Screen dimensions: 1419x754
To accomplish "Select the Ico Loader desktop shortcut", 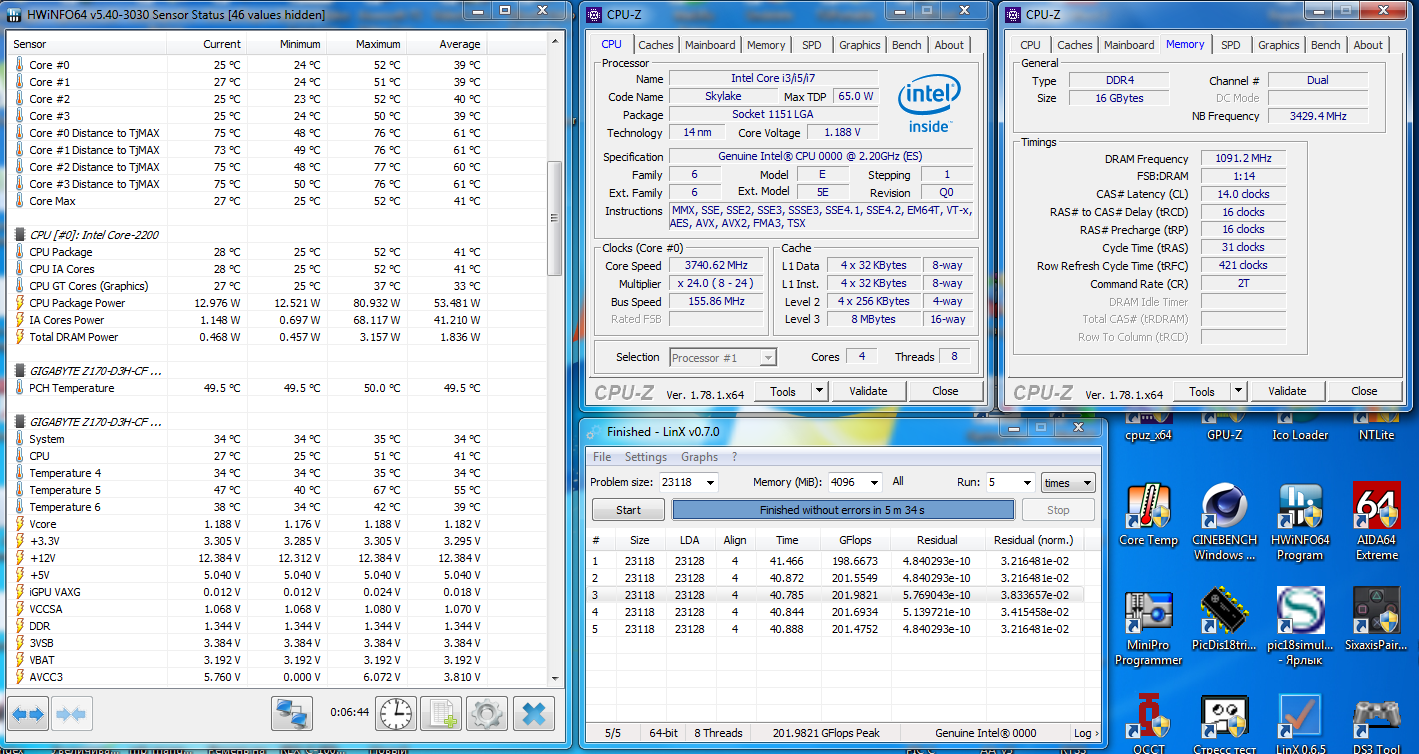I will click(1300, 427).
